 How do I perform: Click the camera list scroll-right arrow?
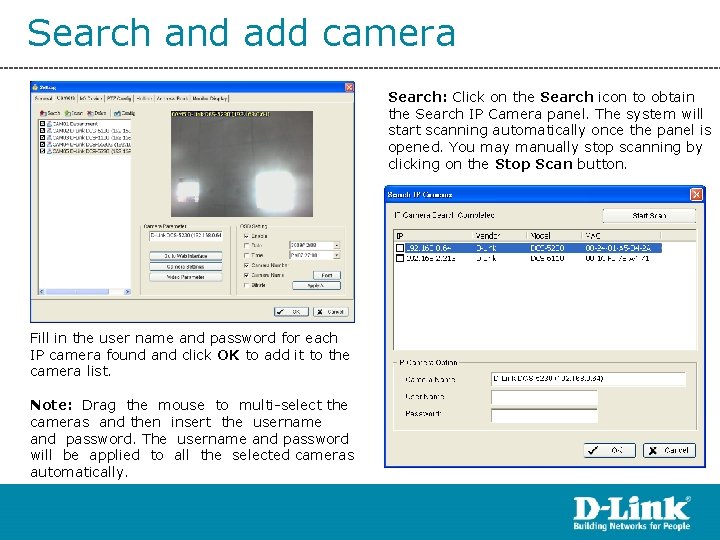(128, 292)
